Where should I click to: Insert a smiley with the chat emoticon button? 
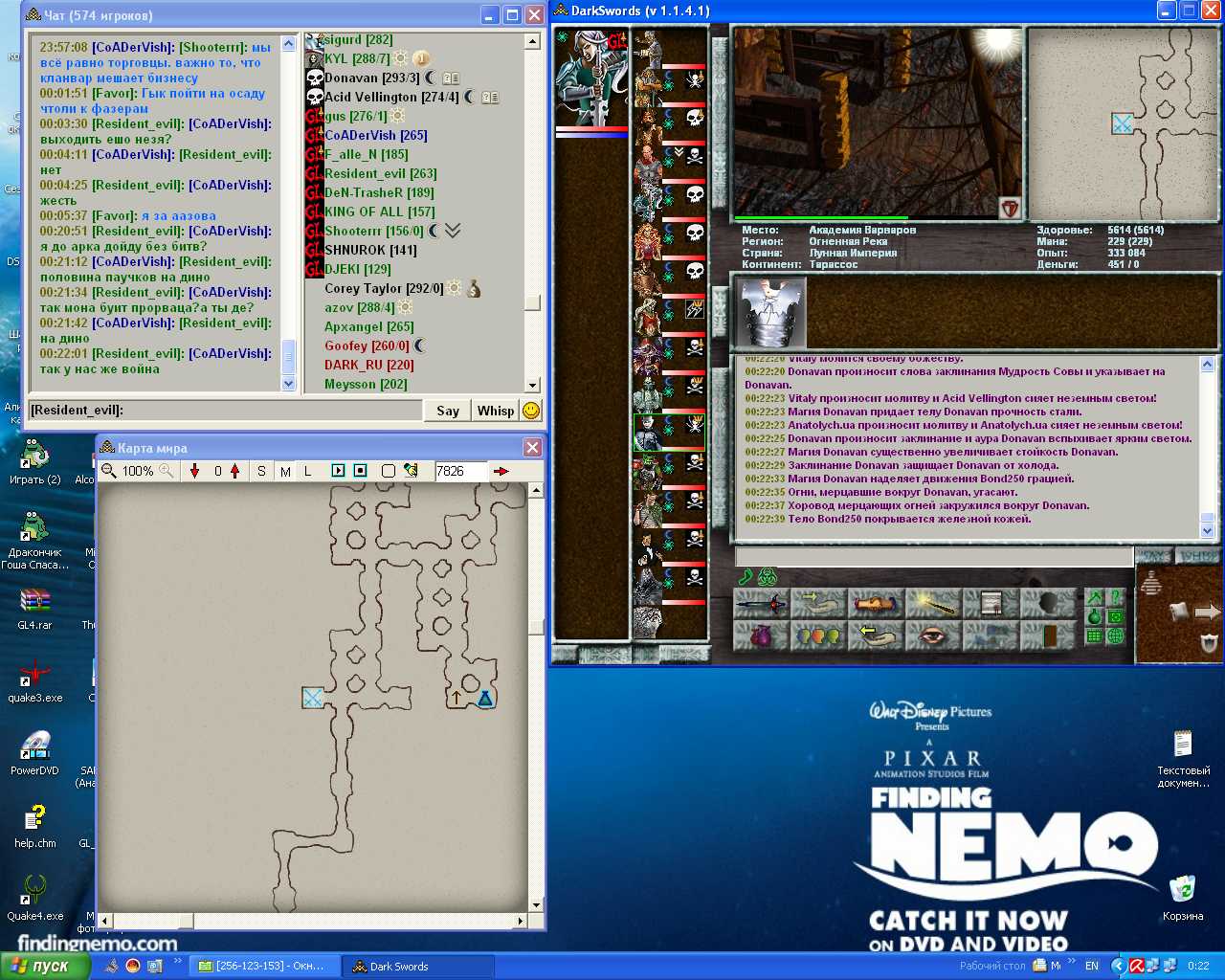coord(531,411)
